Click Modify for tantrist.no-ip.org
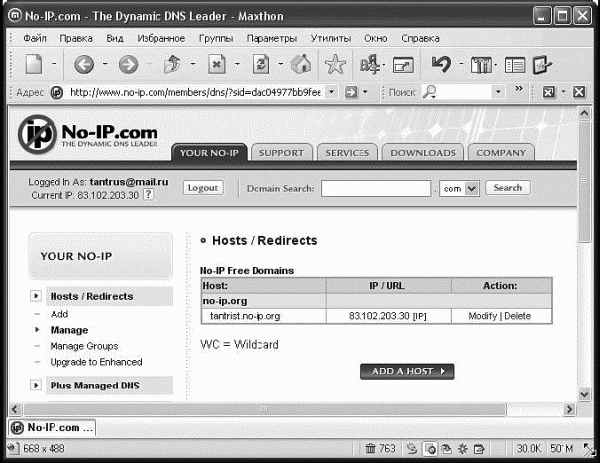The width and height of the screenshot is (600, 463). [482, 316]
